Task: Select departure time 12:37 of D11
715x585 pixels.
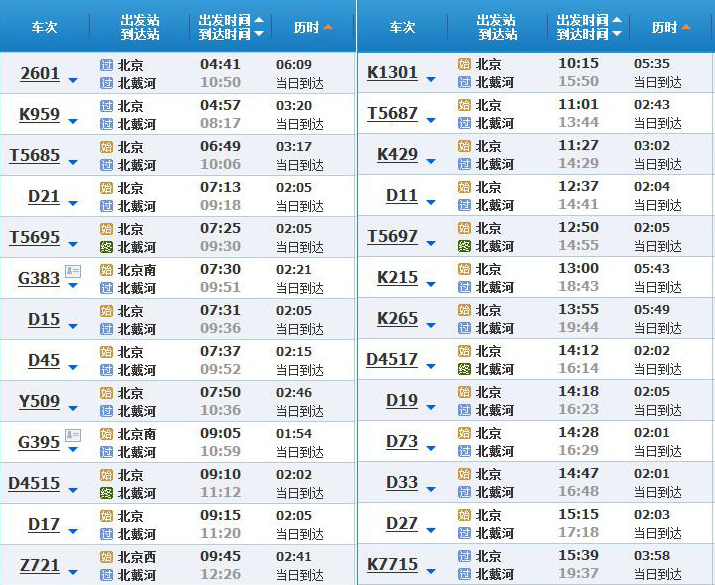Action: pos(579,186)
